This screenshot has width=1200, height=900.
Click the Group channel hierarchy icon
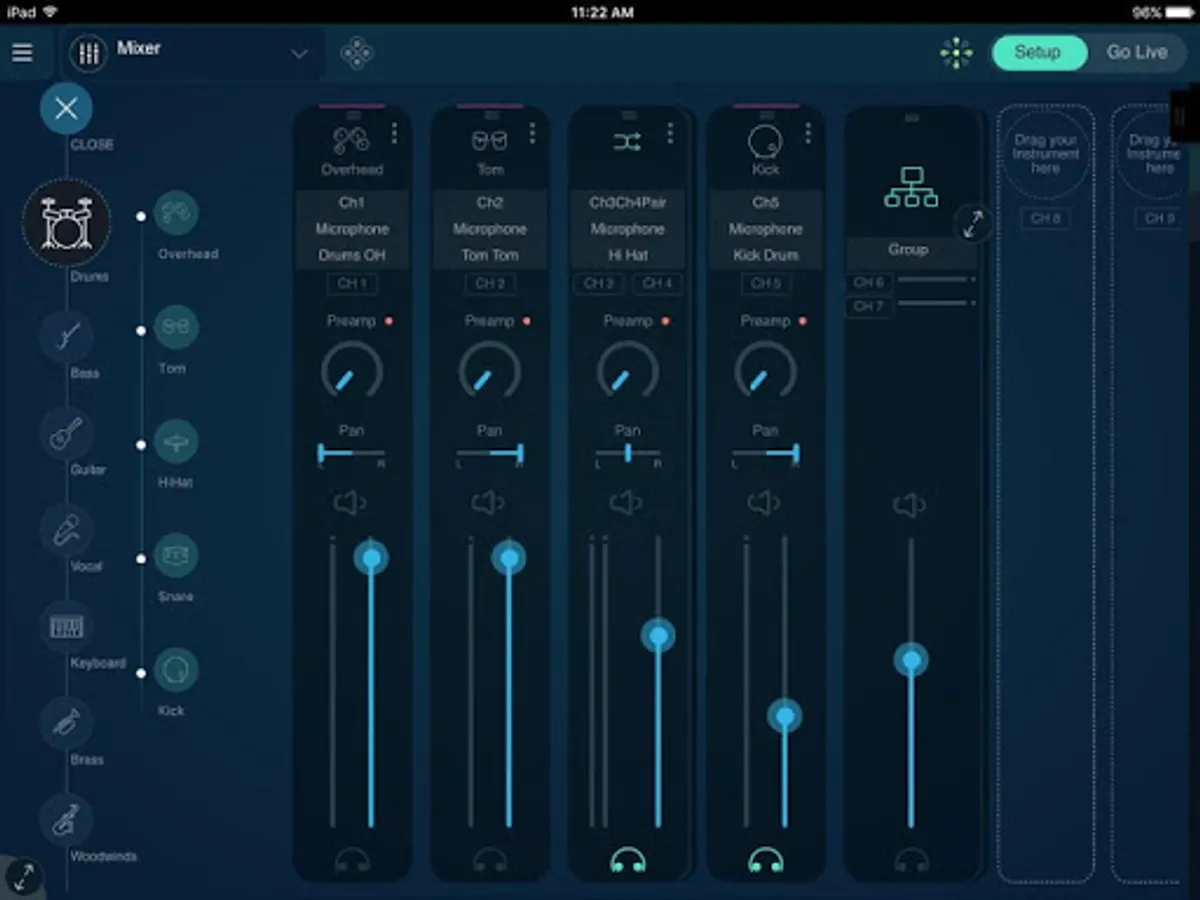[x=911, y=187]
